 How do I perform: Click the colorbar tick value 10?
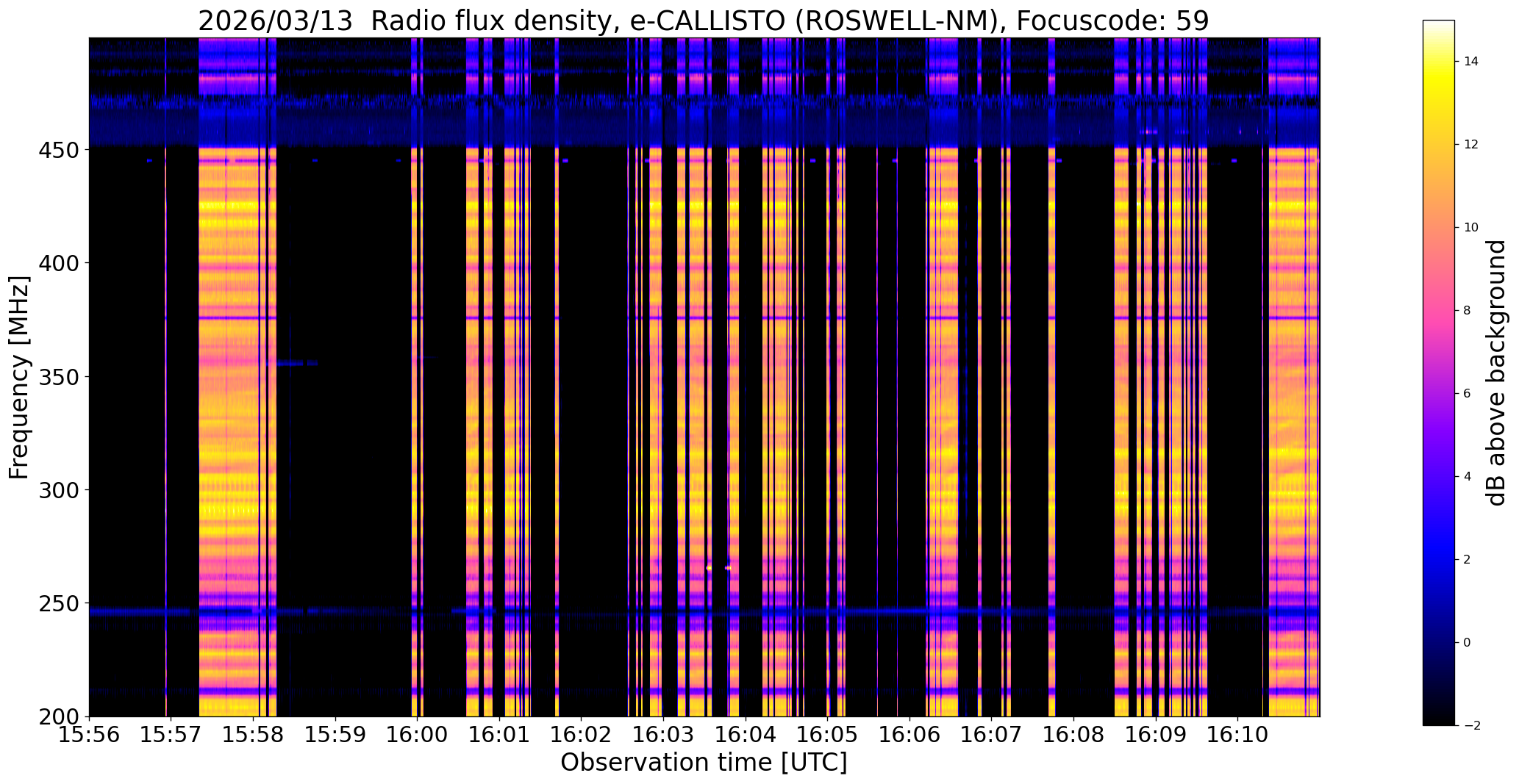(1471, 228)
